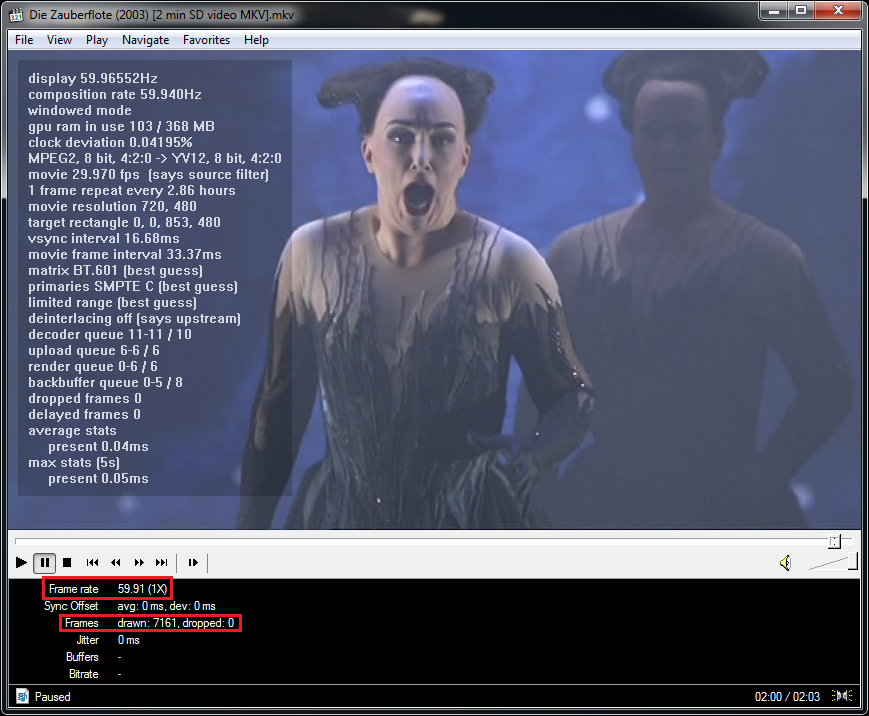Image resolution: width=869 pixels, height=716 pixels.
Task: Click the Bitrate label
Action: click(84, 674)
